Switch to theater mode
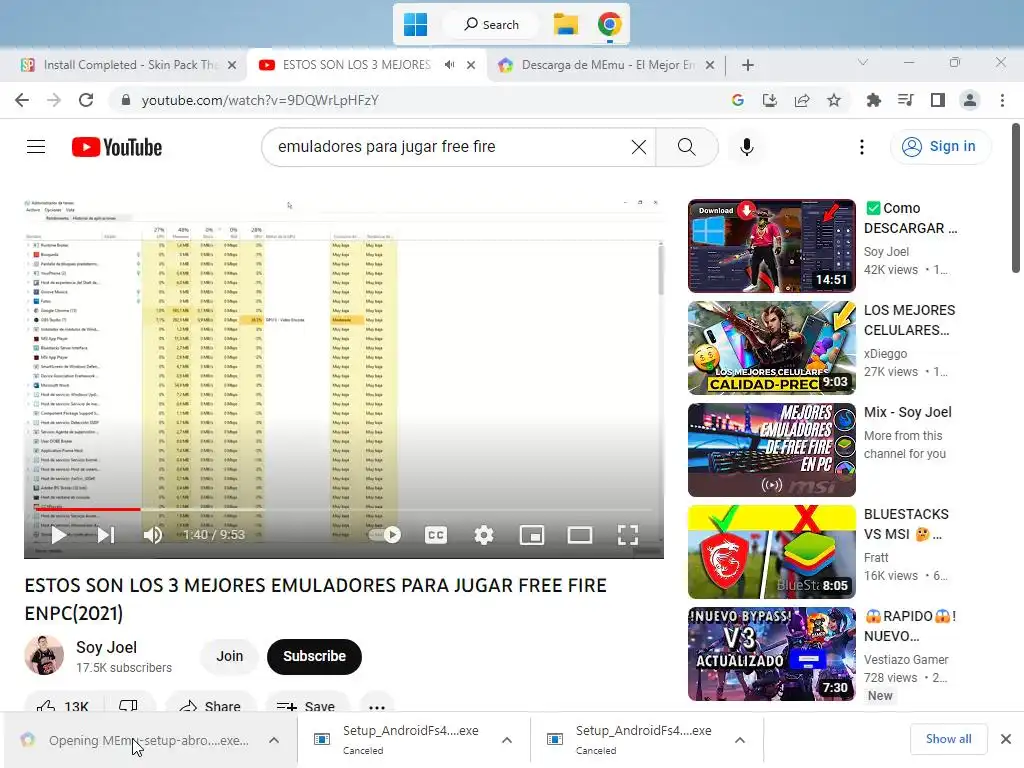This screenshot has width=1024, height=768. [x=580, y=536]
